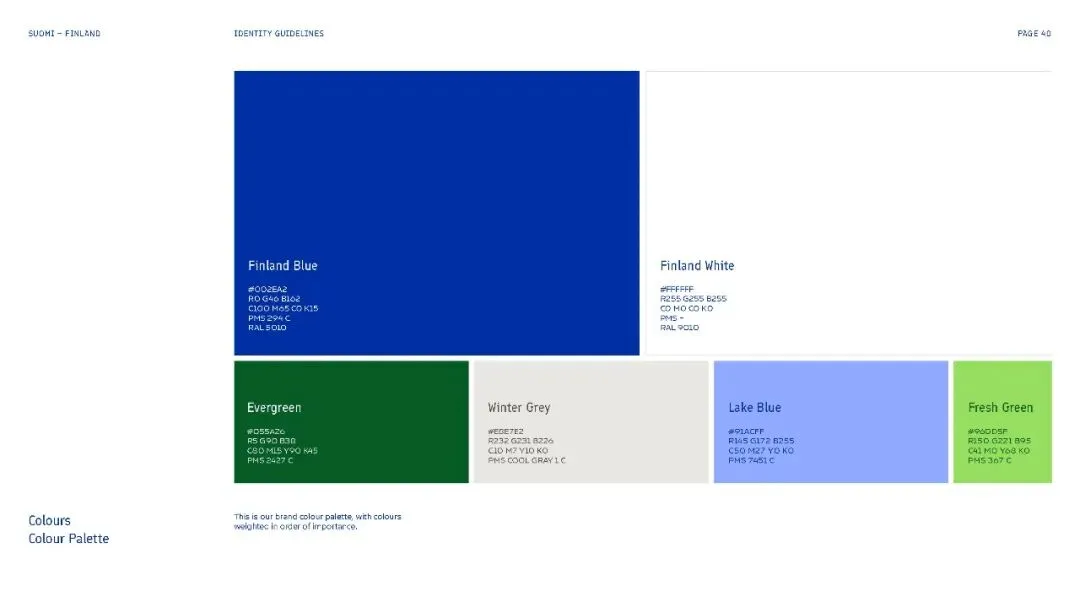The width and height of the screenshot is (1080, 597).
Task: Click the IDENTITY GUIDELINES header
Action: pos(278,33)
